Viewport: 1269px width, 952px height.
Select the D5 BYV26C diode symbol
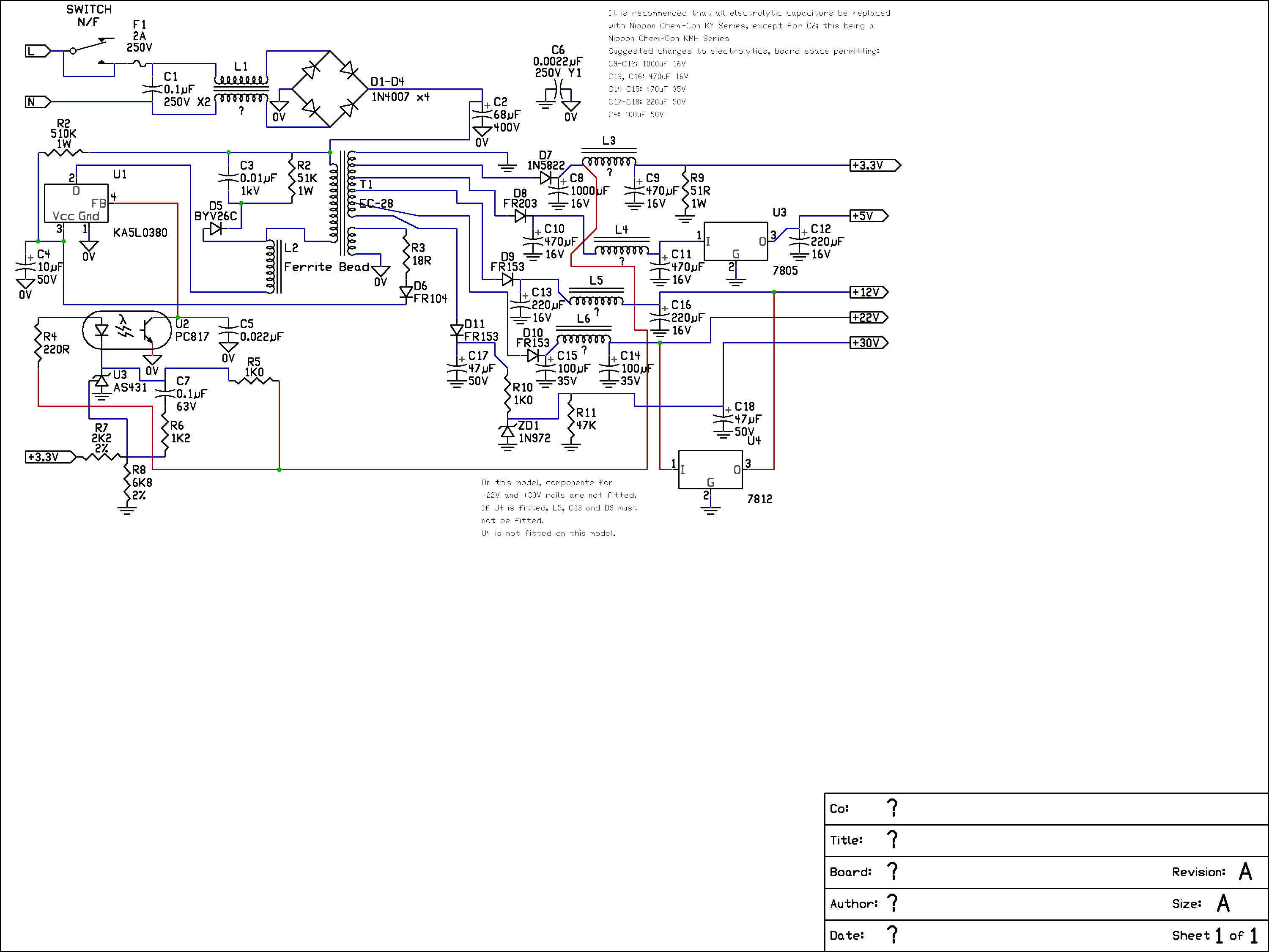[216, 229]
